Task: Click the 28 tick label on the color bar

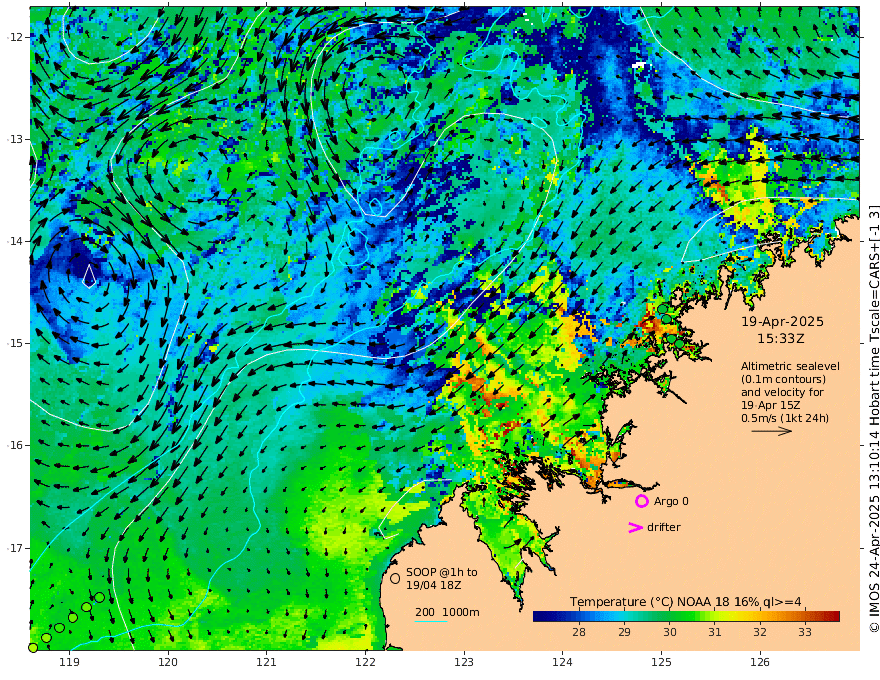Action: [x=579, y=632]
